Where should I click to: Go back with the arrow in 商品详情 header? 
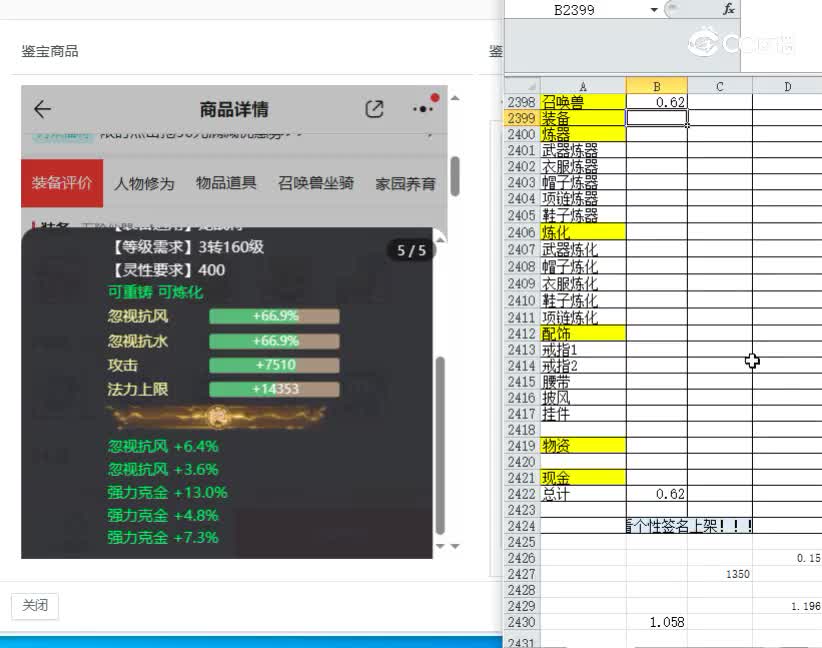42,109
